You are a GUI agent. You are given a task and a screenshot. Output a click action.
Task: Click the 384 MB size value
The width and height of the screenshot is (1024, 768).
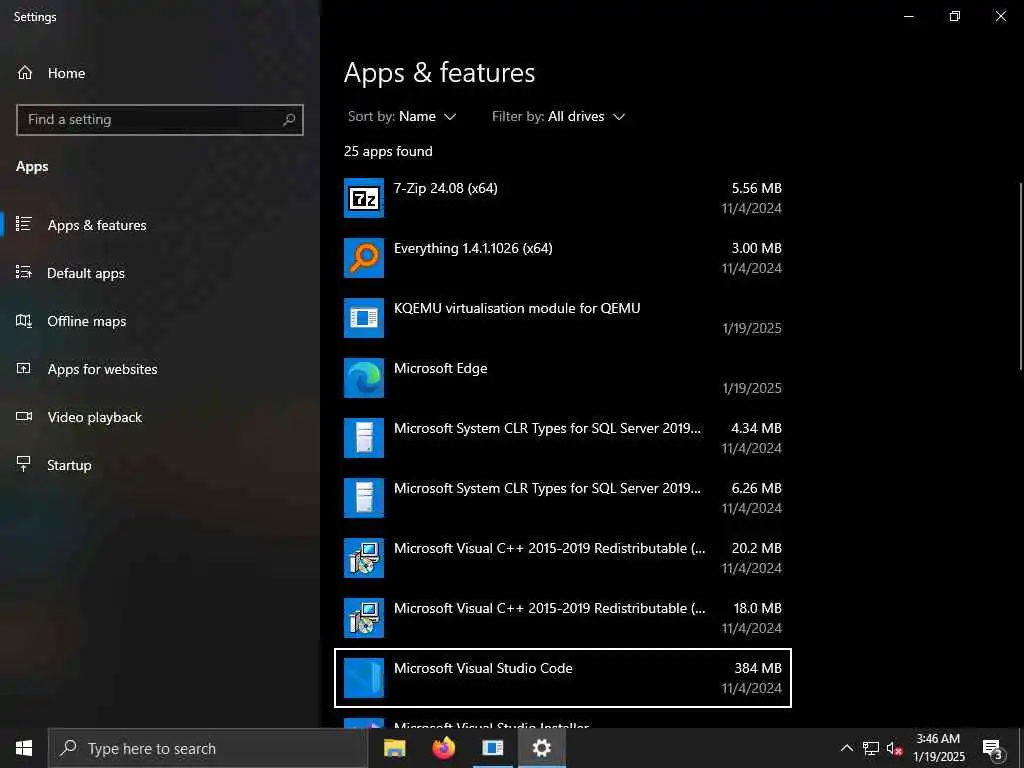click(758, 668)
